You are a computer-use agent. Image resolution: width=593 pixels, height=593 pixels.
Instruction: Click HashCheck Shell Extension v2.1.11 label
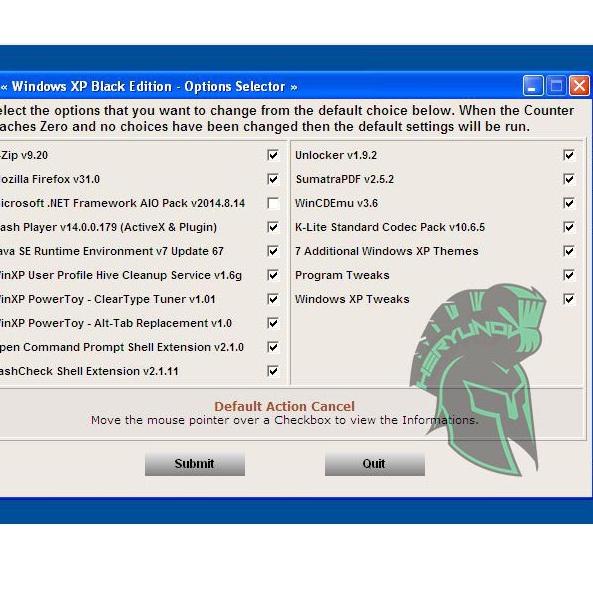coord(89,371)
